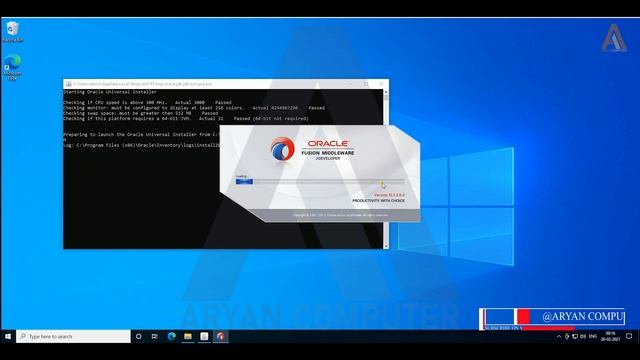The width and height of the screenshot is (640, 360).
Task: Click the 'Productivity with Choice' splash text
Action: coord(378,201)
